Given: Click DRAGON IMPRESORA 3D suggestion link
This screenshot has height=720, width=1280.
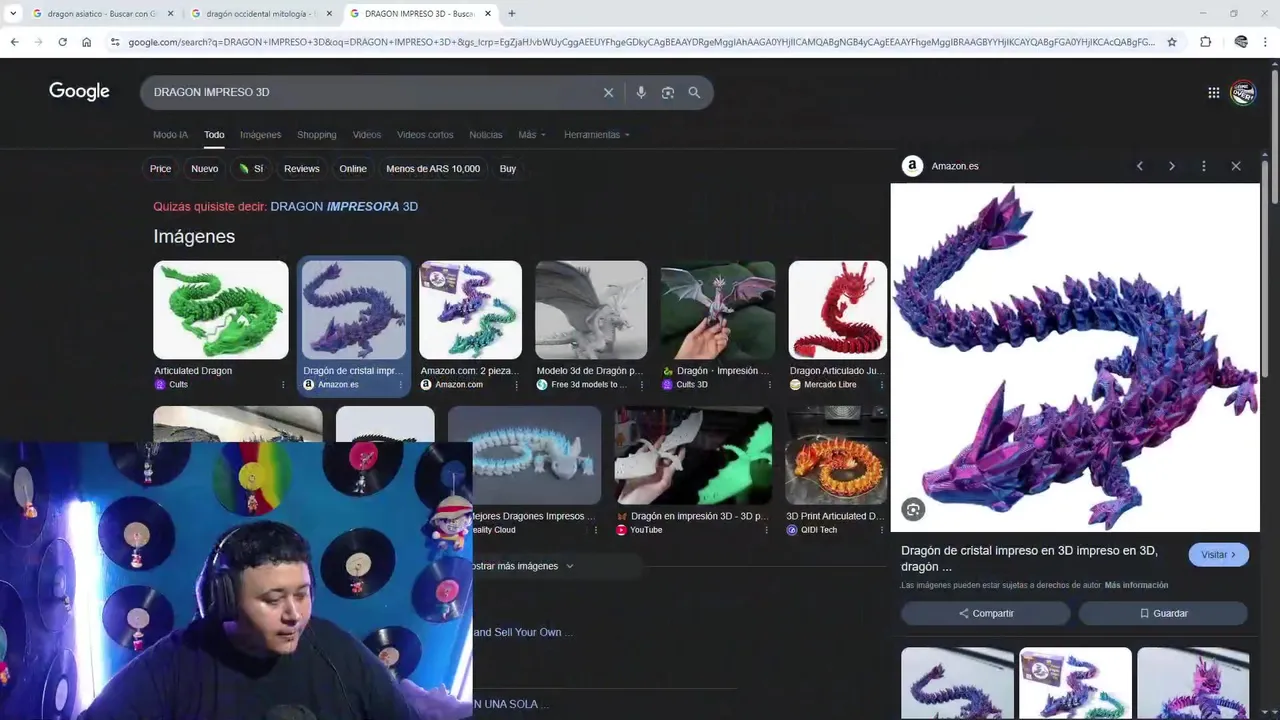Looking at the screenshot, I should [x=344, y=206].
